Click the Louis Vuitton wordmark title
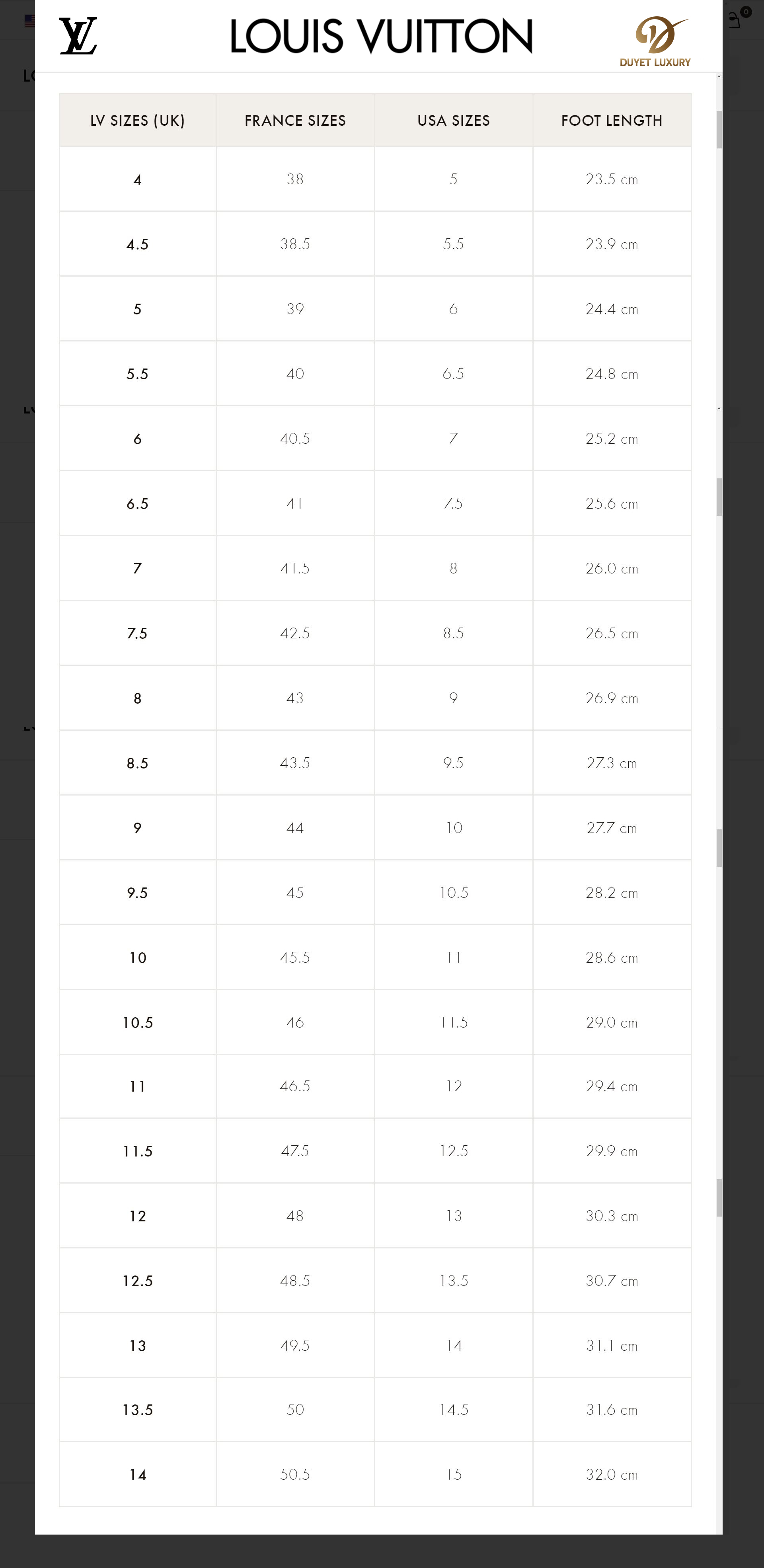The width and height of the screenshot is (764, 1568). tap(381, 36)
